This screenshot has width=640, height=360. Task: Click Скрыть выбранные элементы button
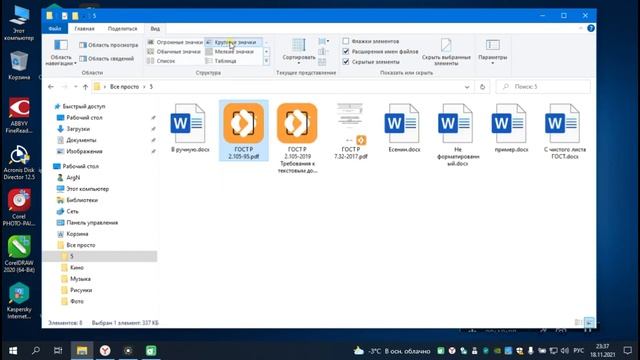coord(446,52)
